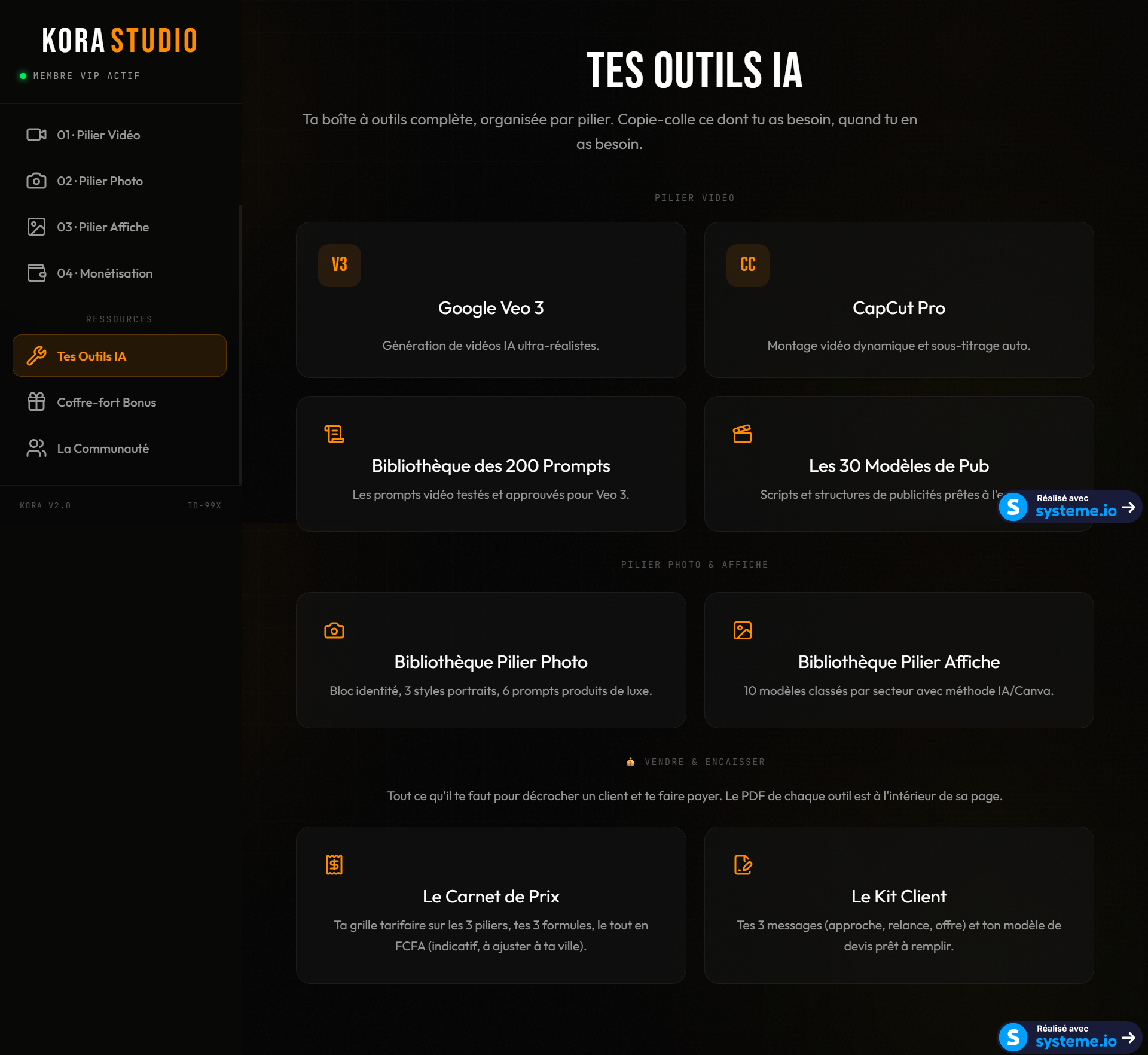1148x1055 pixels.
Task: Click the scroll icon on 200 Prompts card
Action: [334, 434]
